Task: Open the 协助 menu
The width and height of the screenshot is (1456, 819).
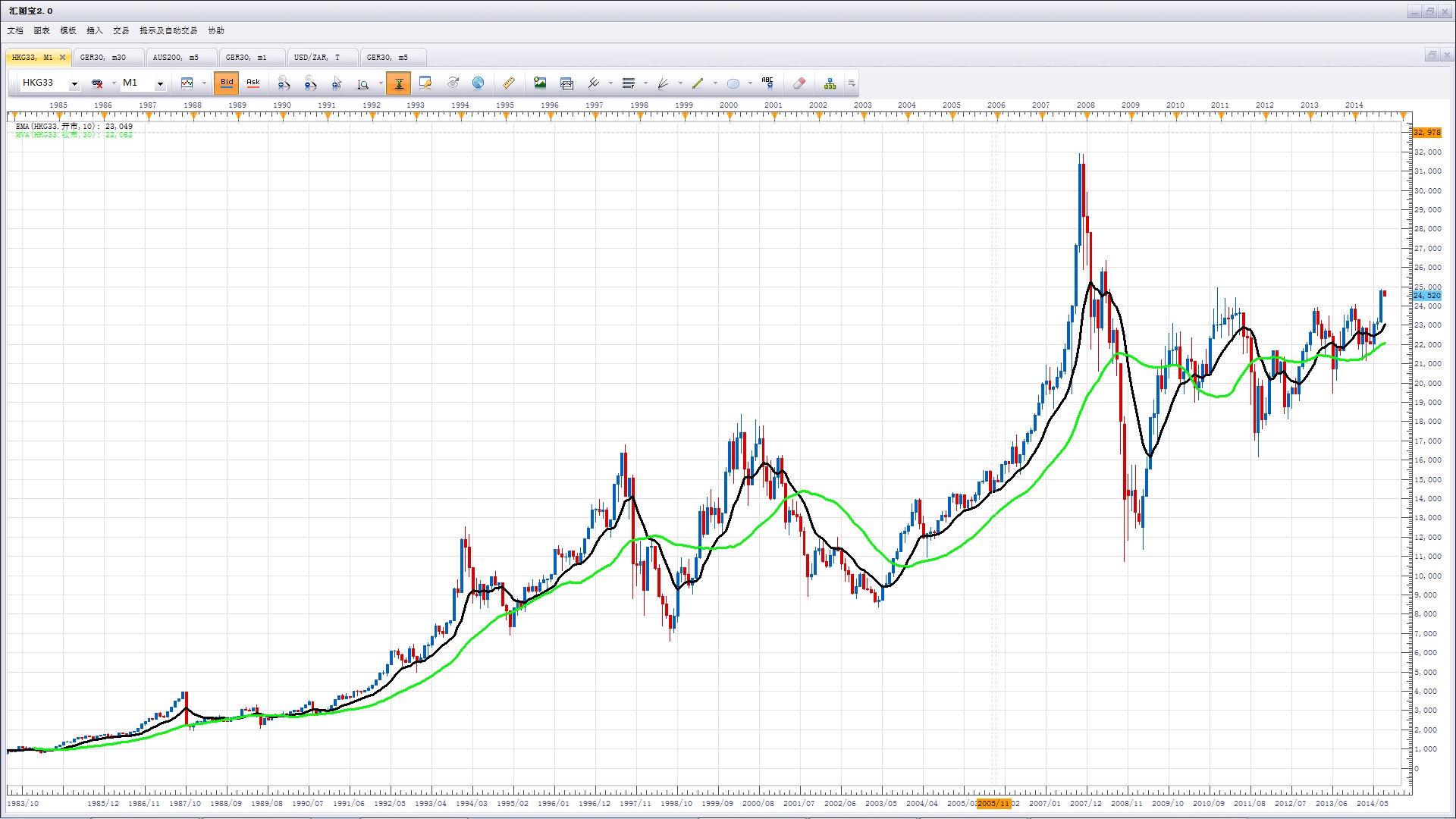Action: (x=216, y=31)
